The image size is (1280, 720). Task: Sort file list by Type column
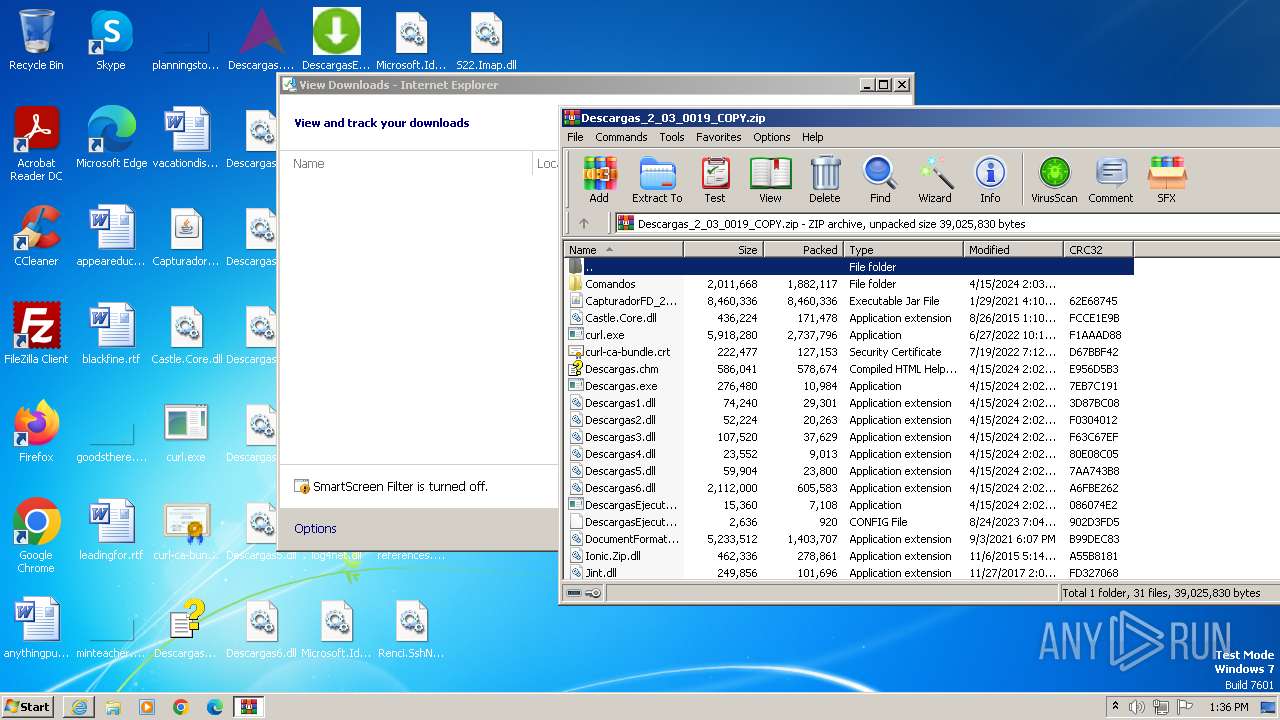click(x=904, y=250)
